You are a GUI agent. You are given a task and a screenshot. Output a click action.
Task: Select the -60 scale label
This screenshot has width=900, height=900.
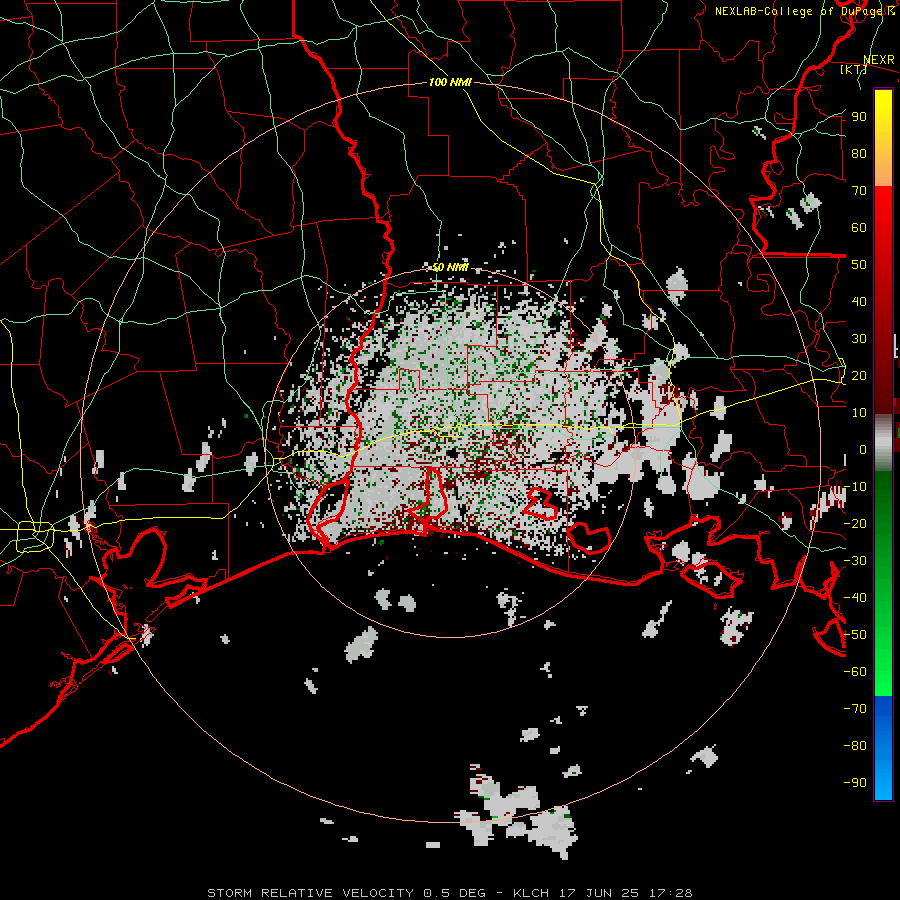(x=855, y=672)
